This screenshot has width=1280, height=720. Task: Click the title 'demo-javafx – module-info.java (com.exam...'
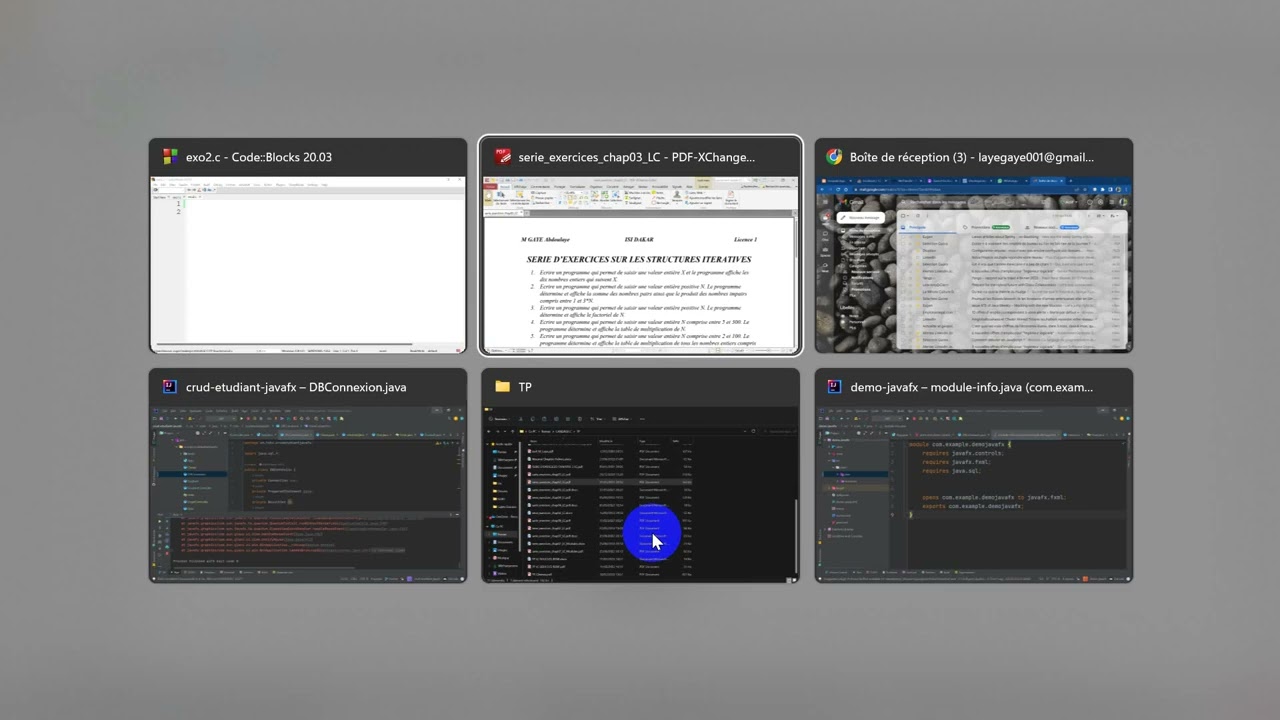click(x=971, y=387)
